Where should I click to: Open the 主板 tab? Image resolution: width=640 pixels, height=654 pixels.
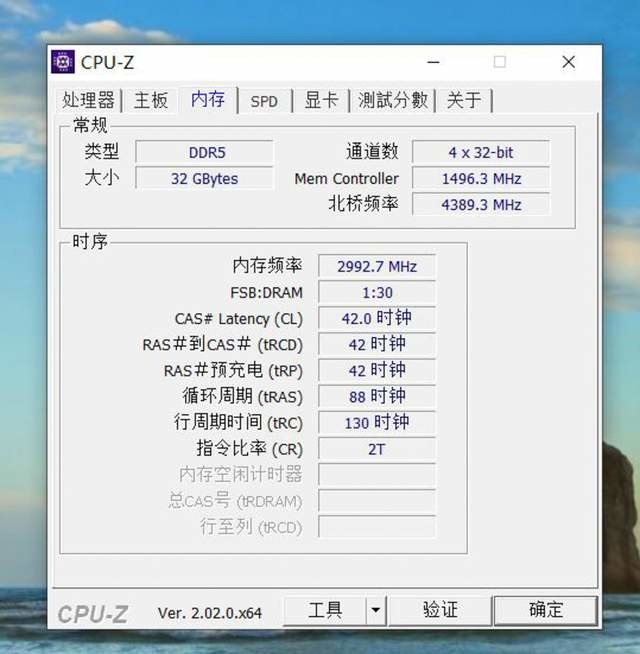tap(151, 100)
